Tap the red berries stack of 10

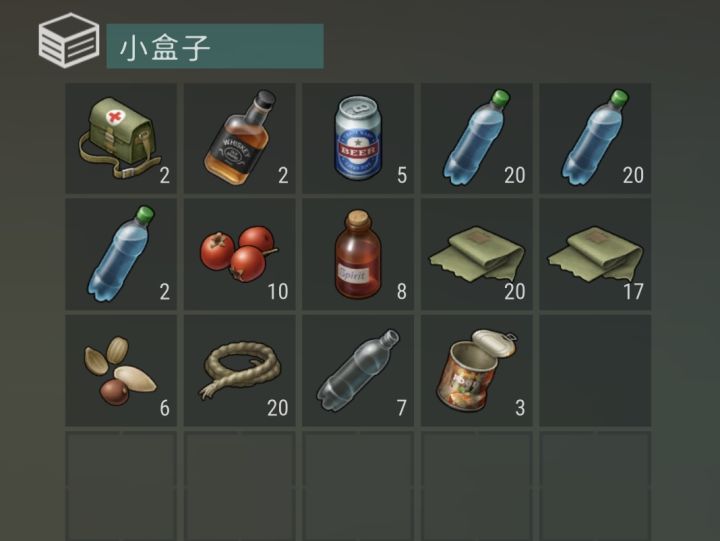(240, 254)
